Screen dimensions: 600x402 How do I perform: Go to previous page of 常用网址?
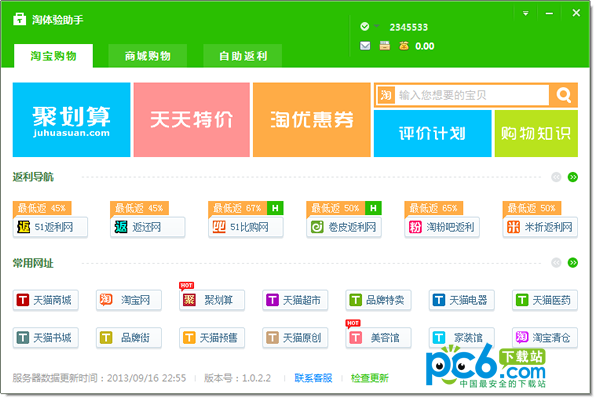[x=556, y=263]
